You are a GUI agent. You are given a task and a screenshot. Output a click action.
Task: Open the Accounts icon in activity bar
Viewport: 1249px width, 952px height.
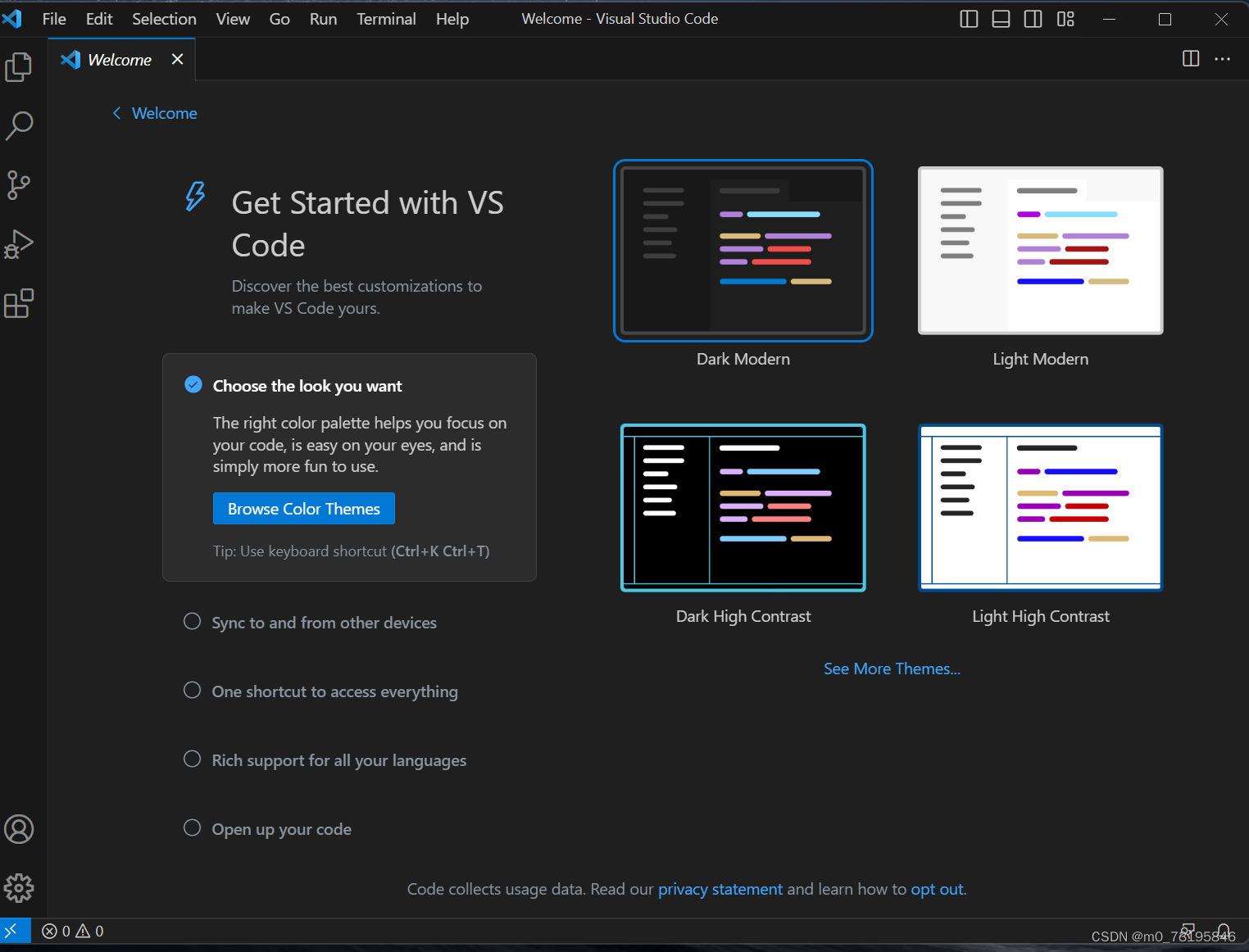tap(18, 829)
